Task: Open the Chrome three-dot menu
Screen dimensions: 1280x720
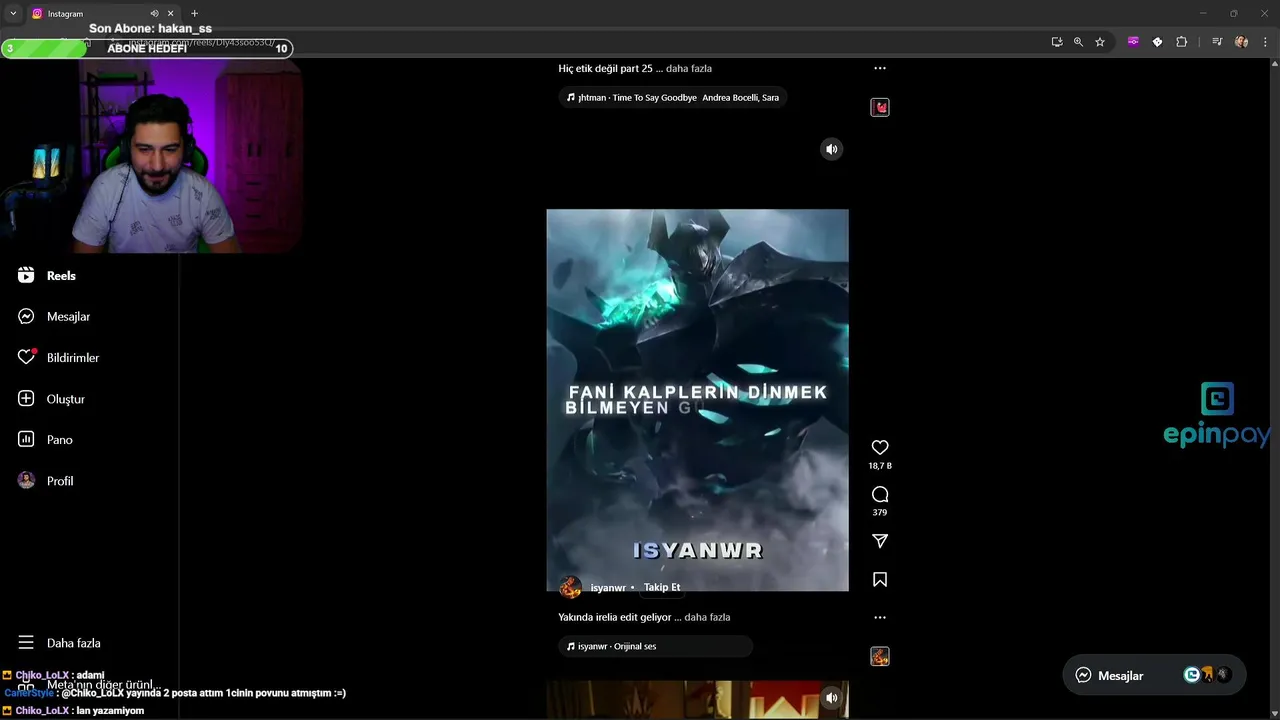Action: (x=1265, y=42)
